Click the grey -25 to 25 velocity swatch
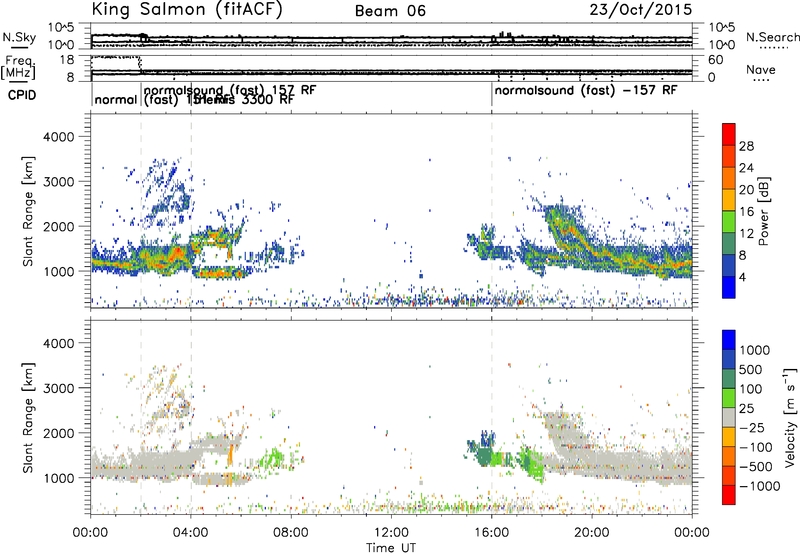The height and width of the screenshot is (554, 800). tap(729, 417)
